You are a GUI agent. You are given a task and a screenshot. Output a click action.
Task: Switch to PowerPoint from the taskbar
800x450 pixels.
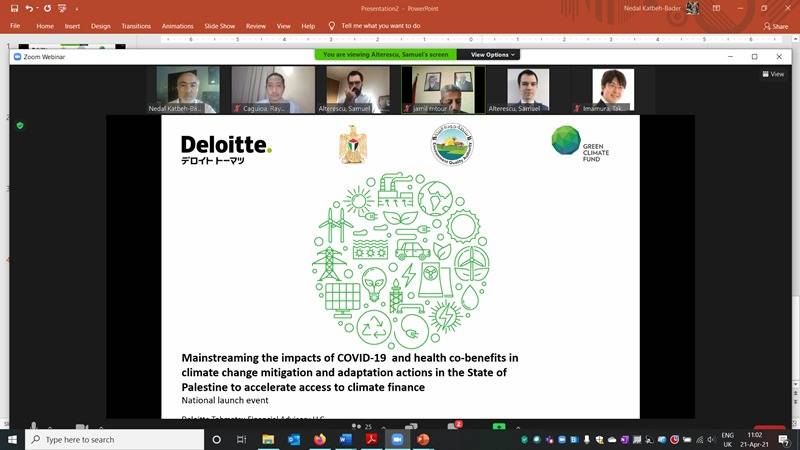423,439
